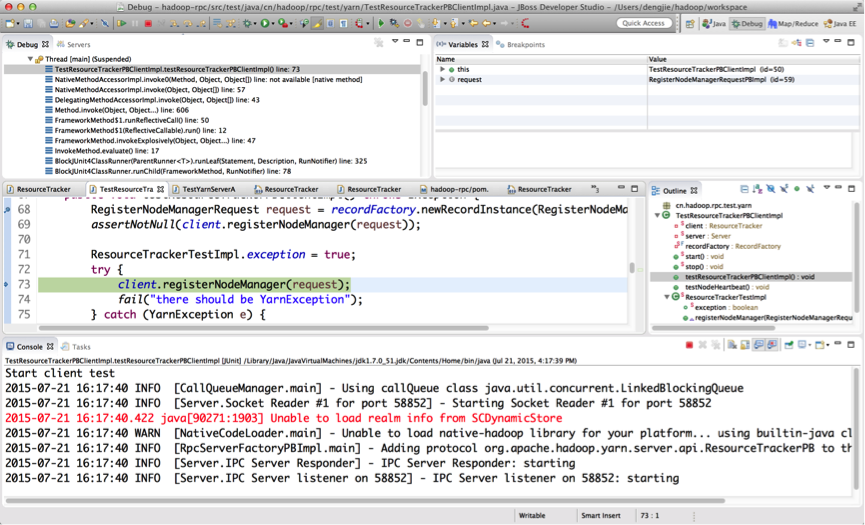Toggle Hide Non-Public Members green dot

click(x=797, y=189)
